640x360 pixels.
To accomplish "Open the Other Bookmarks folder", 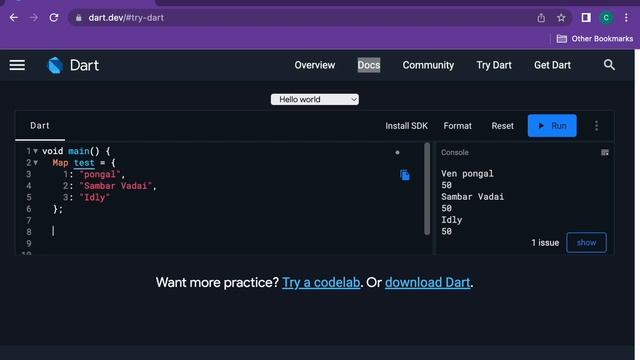I will 595,39.
